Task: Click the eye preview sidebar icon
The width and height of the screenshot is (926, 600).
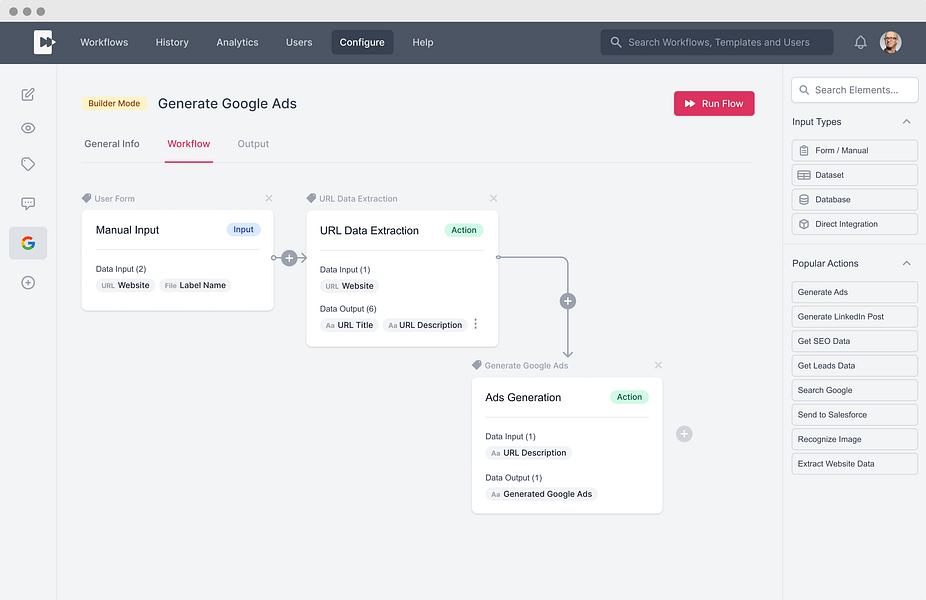Action: coord(28,128)
